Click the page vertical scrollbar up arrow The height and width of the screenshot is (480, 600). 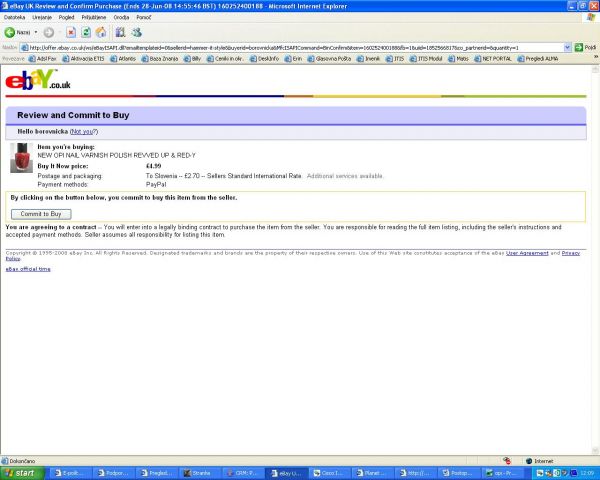[x=595, y=69]
